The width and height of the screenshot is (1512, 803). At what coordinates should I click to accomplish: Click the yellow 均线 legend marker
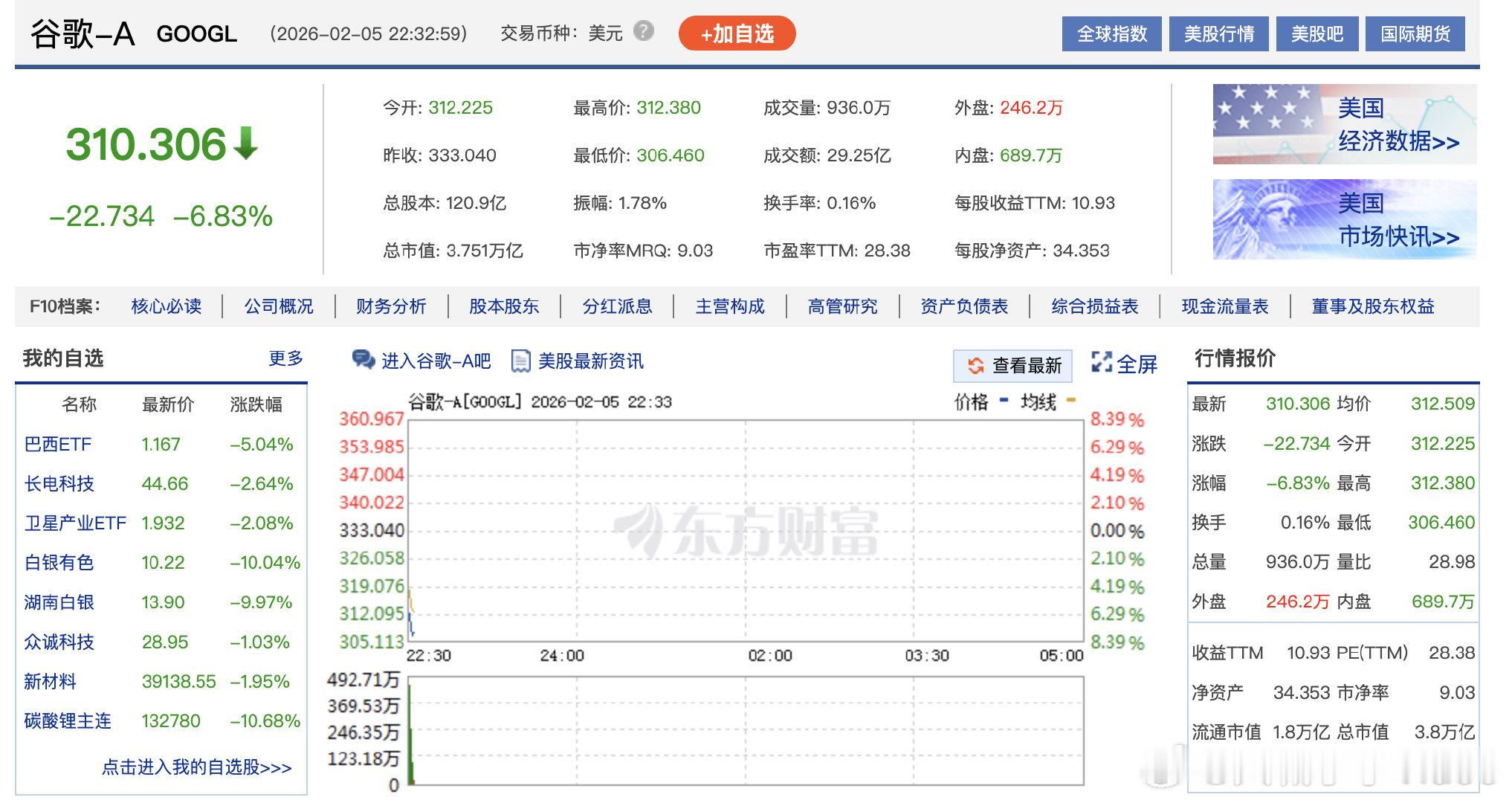1070,401
